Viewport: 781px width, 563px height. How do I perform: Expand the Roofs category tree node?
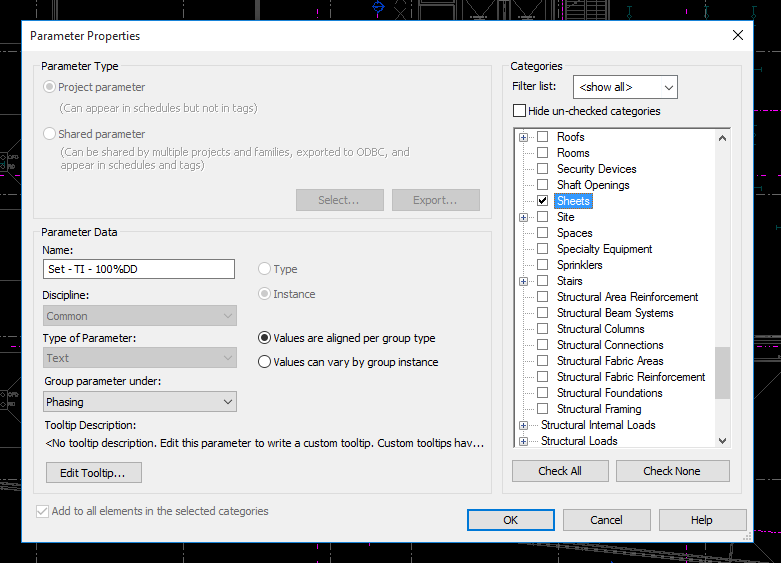523,137
